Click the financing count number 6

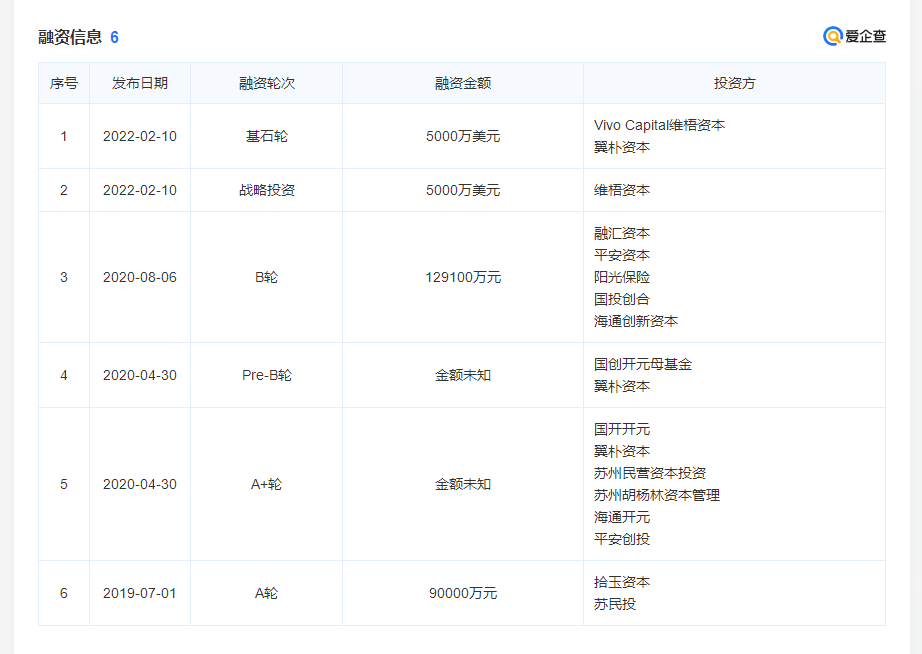[115, 37]
